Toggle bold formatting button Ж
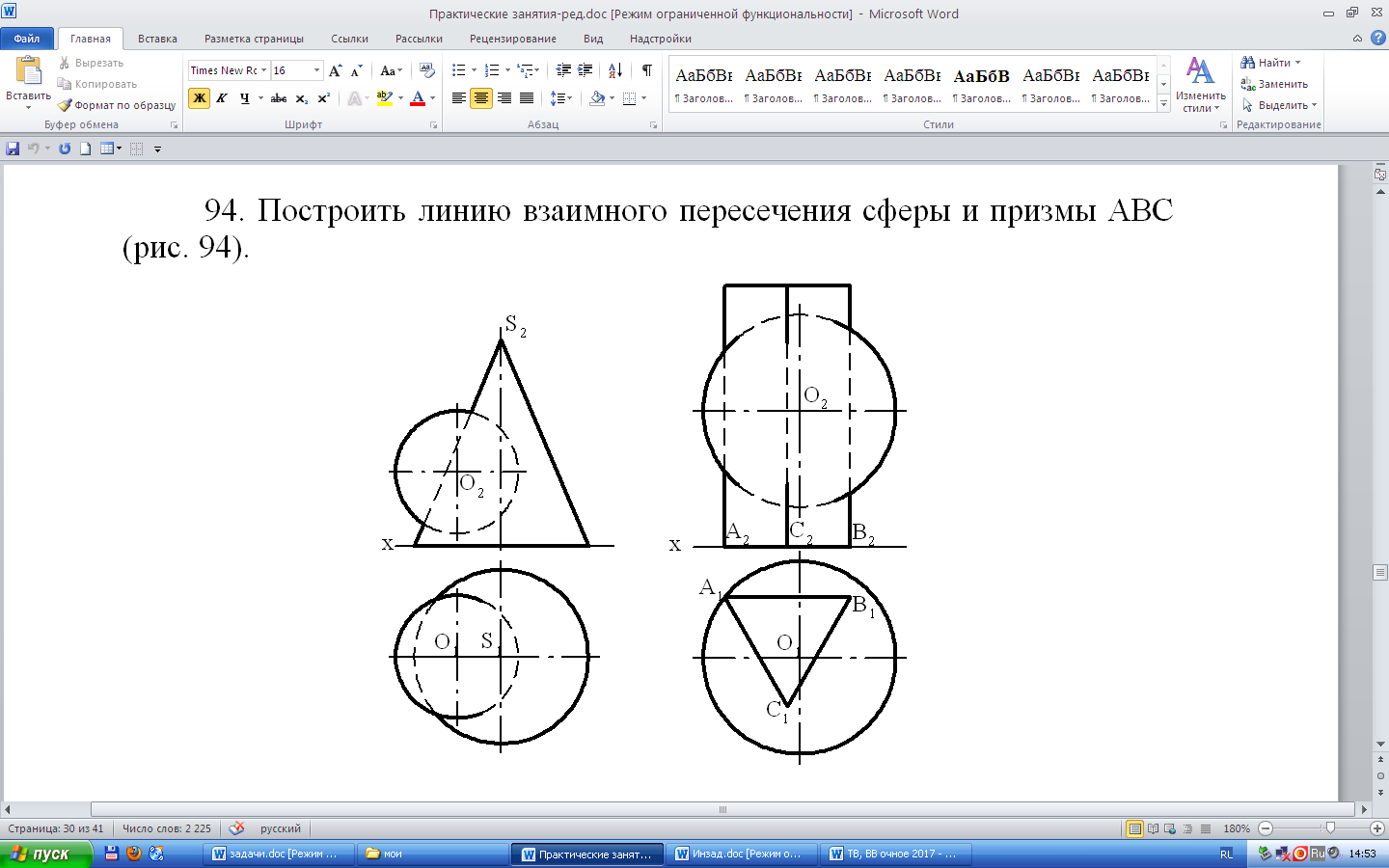Screen dimensions: 1389x868 [x=200, y=98]
